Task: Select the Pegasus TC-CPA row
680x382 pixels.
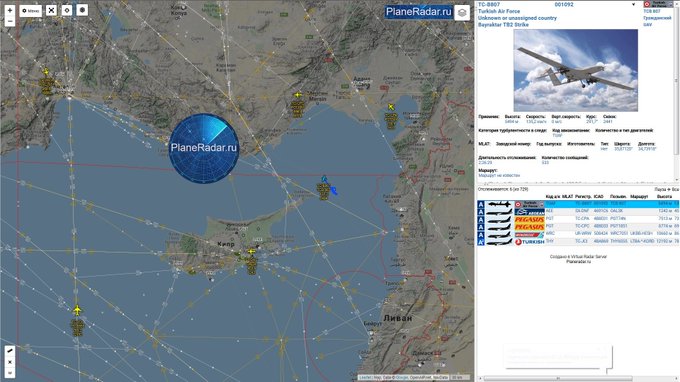Action: (x=578, y=219)
